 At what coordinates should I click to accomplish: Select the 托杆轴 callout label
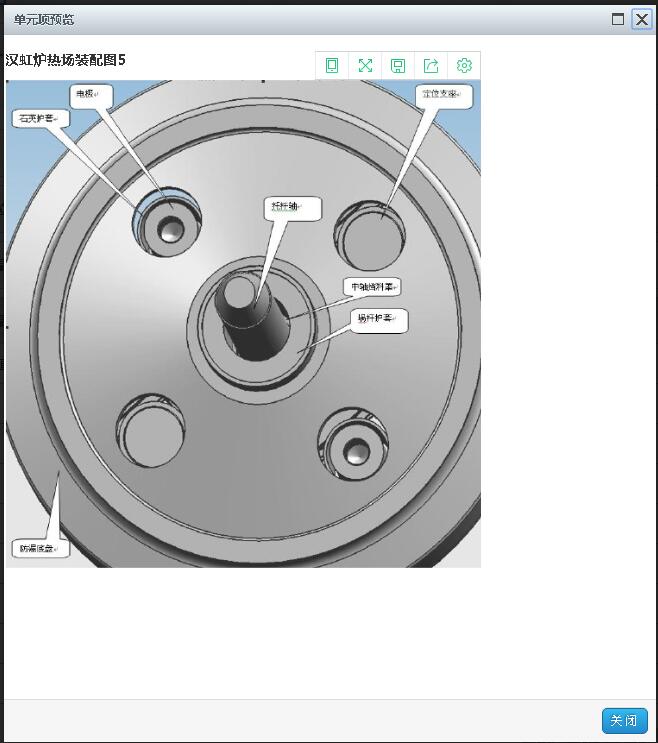[291, 207]
